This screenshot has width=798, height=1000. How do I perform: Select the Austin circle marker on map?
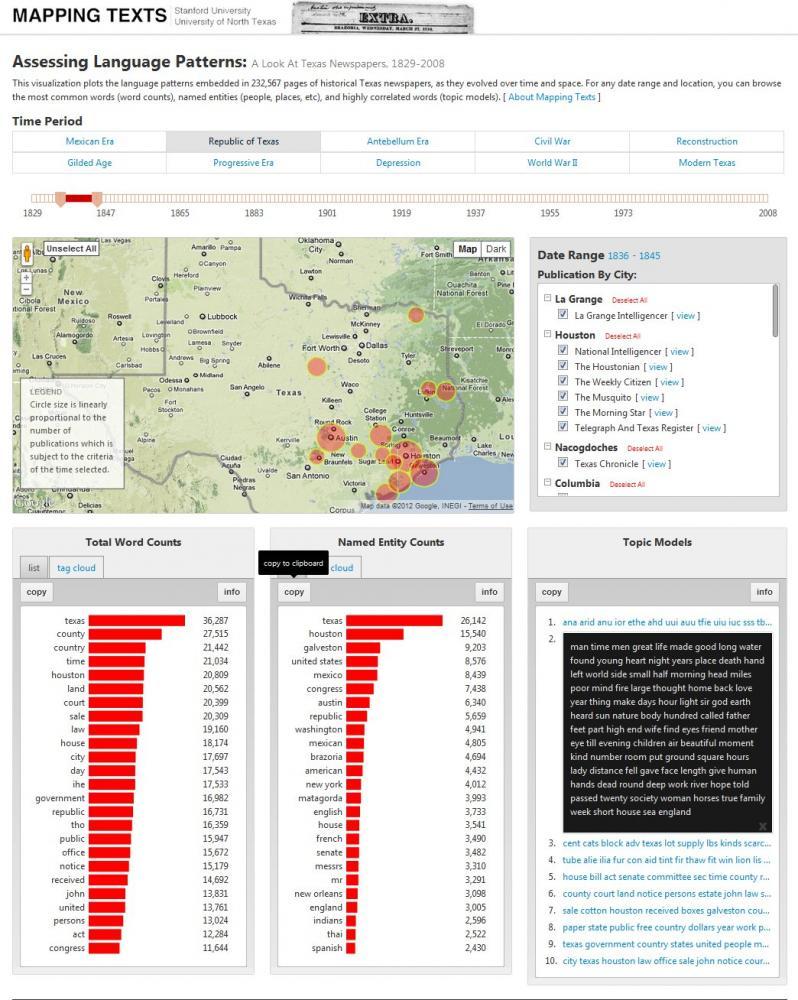tap(332, 437)
